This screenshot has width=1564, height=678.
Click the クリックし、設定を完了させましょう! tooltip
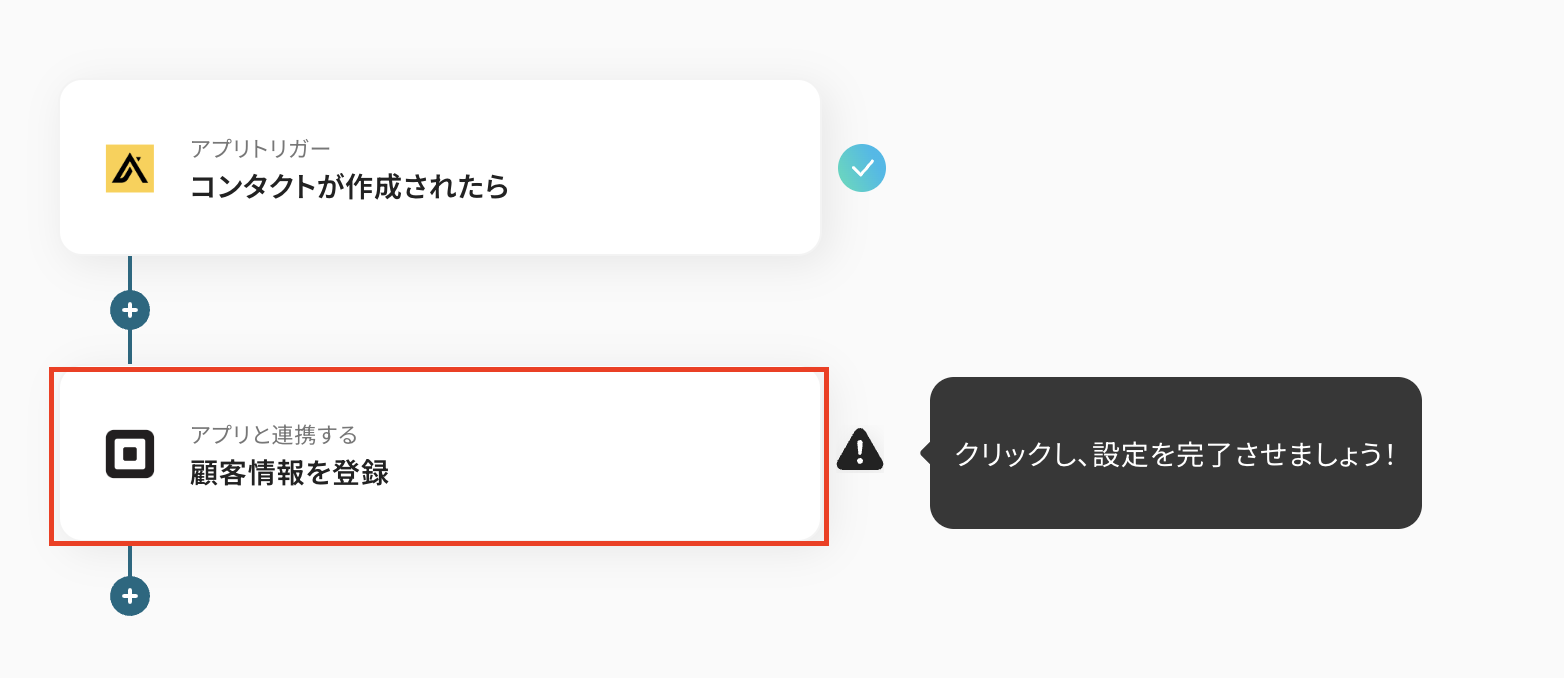[x=1175, y=454]
